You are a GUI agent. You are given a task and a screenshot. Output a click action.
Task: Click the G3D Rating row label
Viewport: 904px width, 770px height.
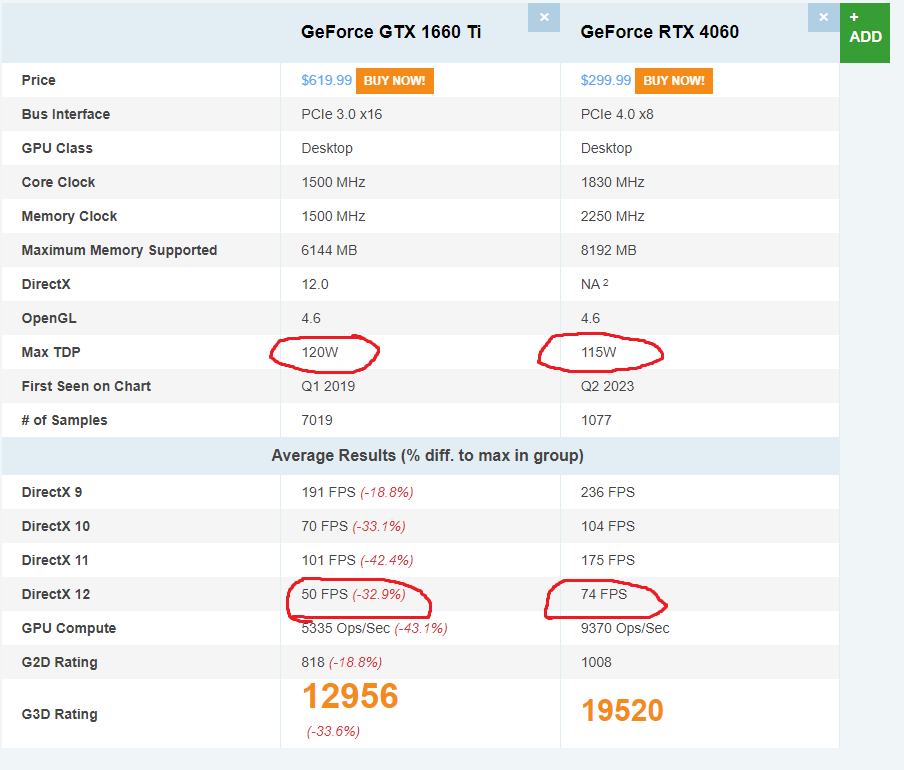coord(59,714)
